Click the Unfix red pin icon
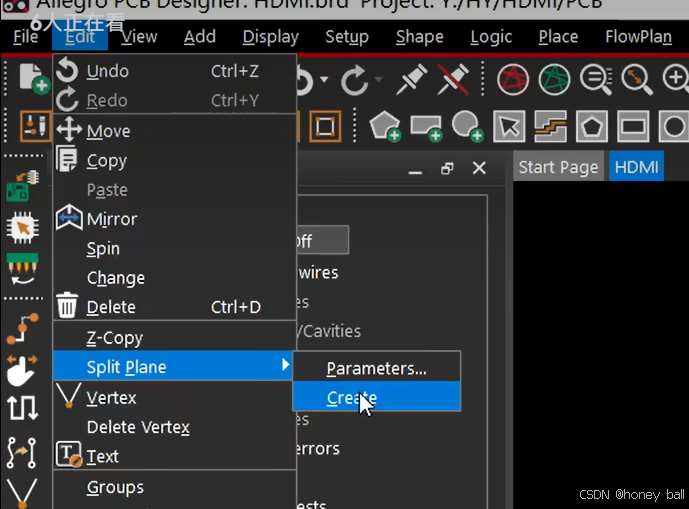Image resolution: width=689 pixels, height=509 pixels. 453,79
